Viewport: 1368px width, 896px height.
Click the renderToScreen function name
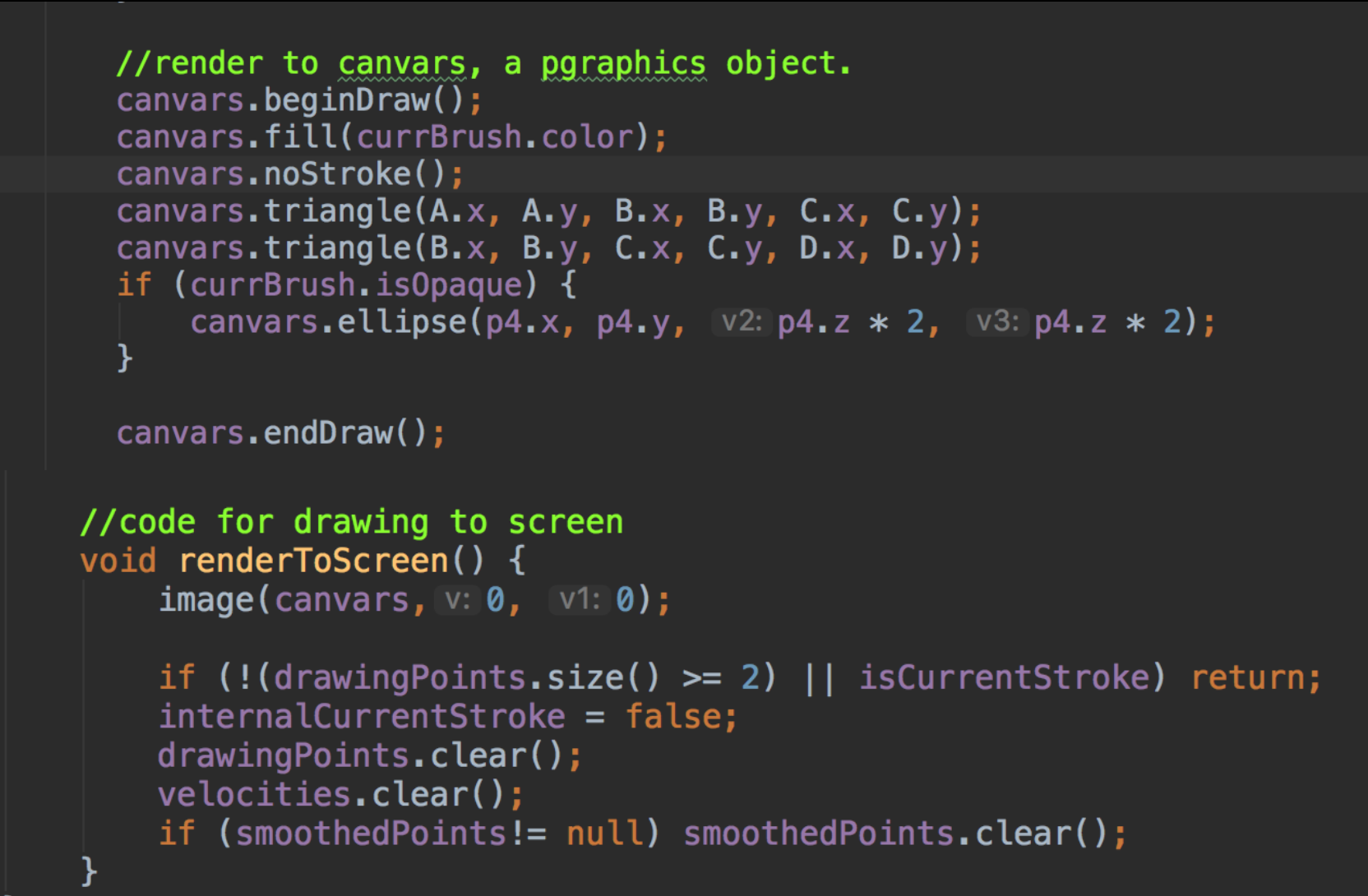313,561
